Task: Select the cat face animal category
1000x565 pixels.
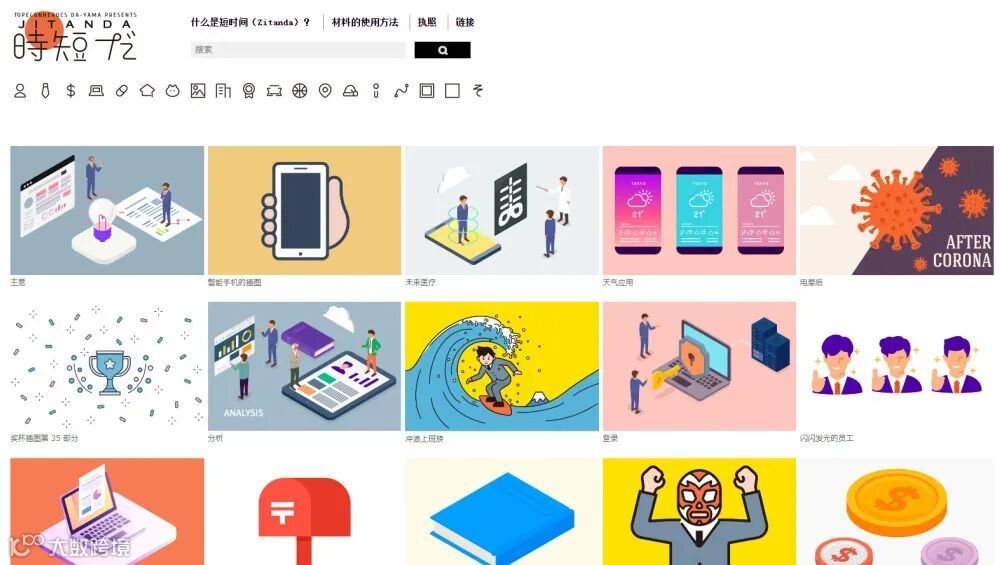Action: tap(173, 91)
